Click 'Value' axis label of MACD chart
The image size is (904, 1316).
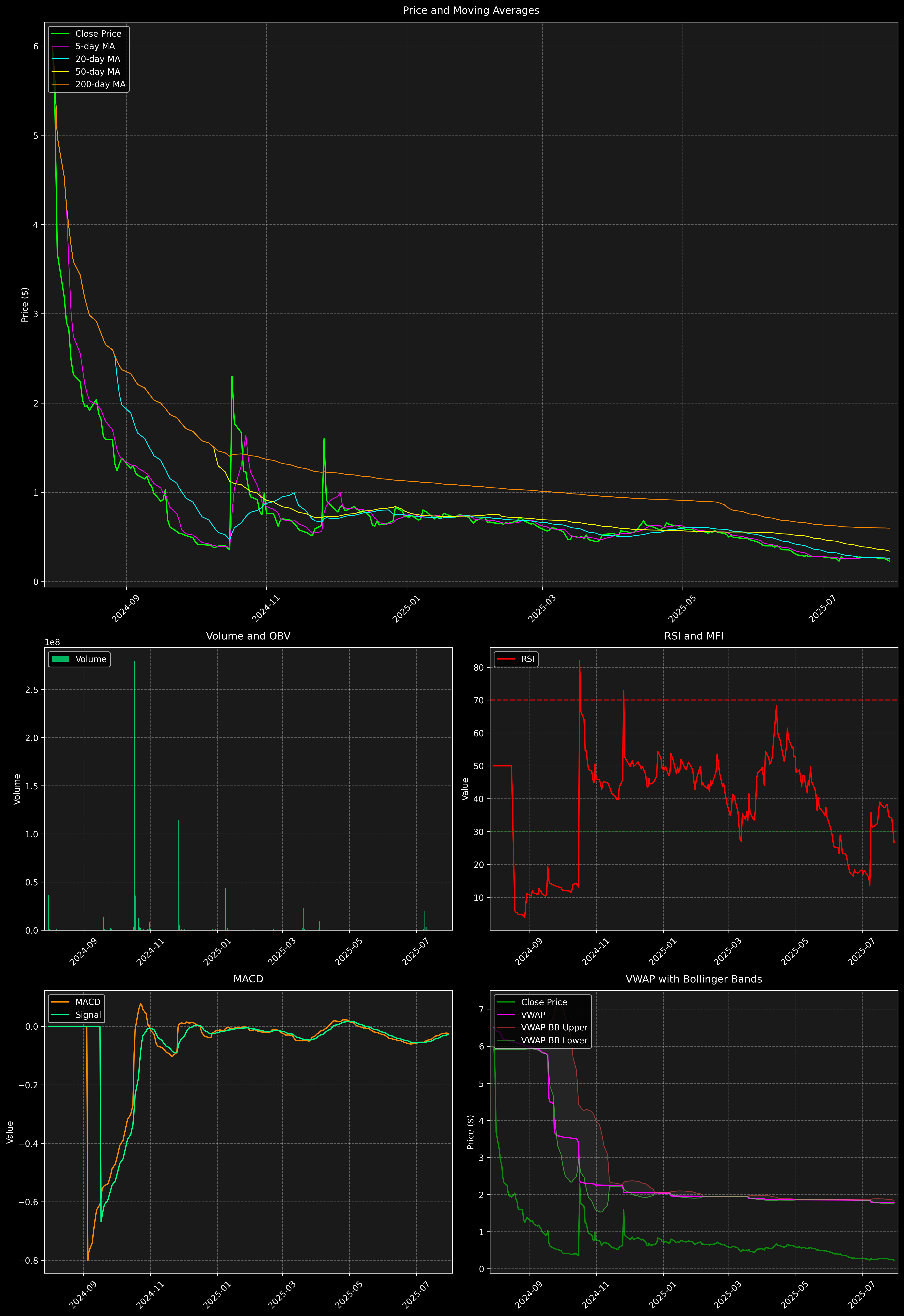pos(10,1132)
